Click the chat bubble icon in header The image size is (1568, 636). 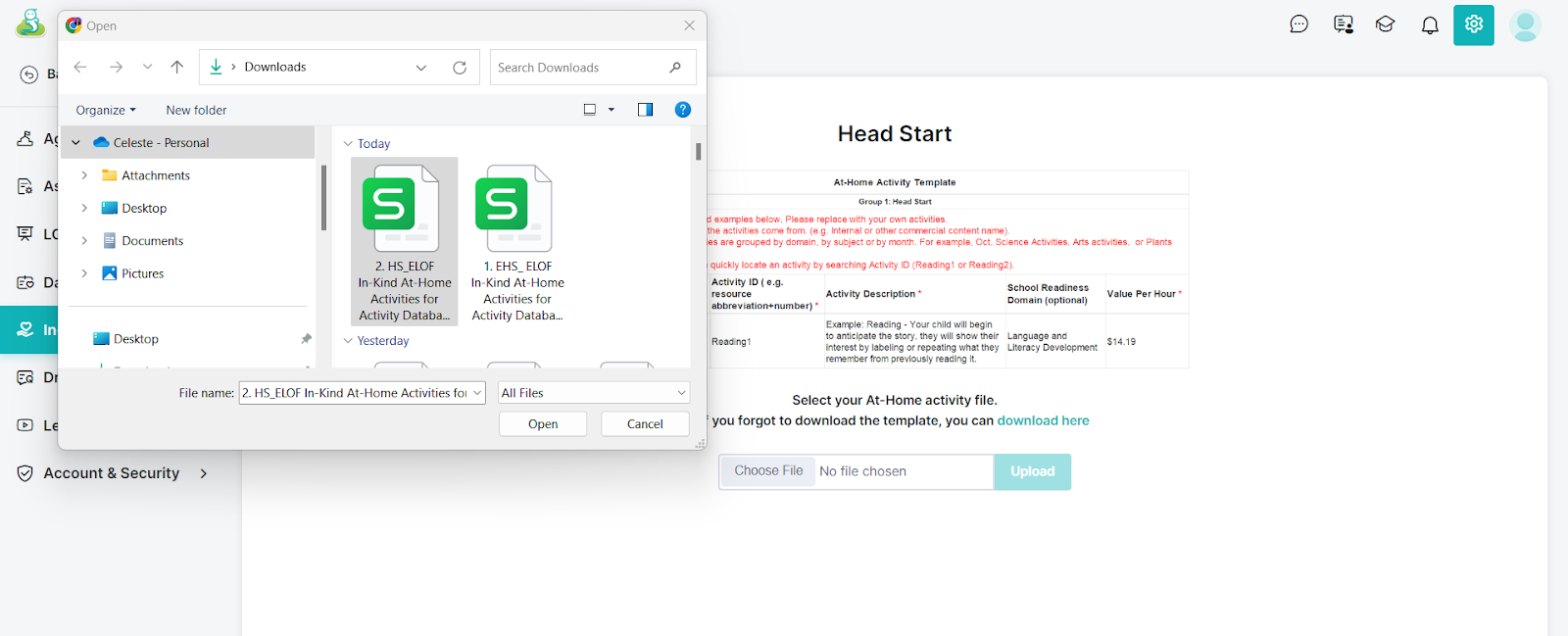[x=1298, y=24]
